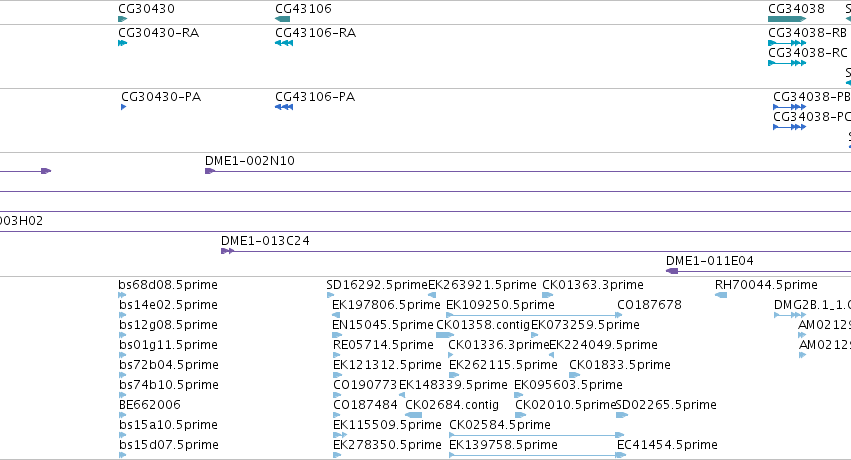Click the CG34038-PC protein glyph
This screenshot has width=851, height=460.
pos(790,127)
